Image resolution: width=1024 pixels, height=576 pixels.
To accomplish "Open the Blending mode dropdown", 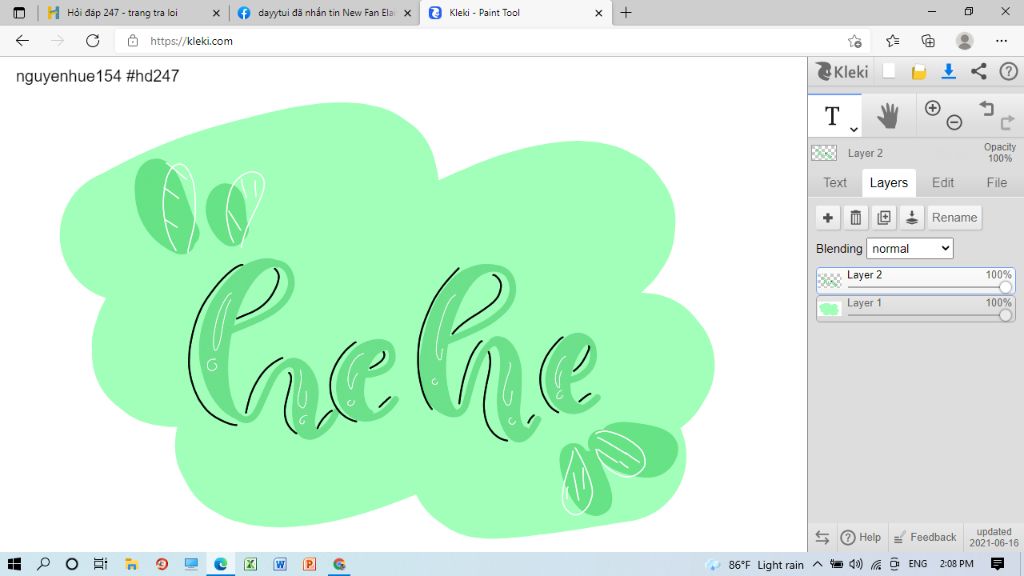I will coord(910,248).
